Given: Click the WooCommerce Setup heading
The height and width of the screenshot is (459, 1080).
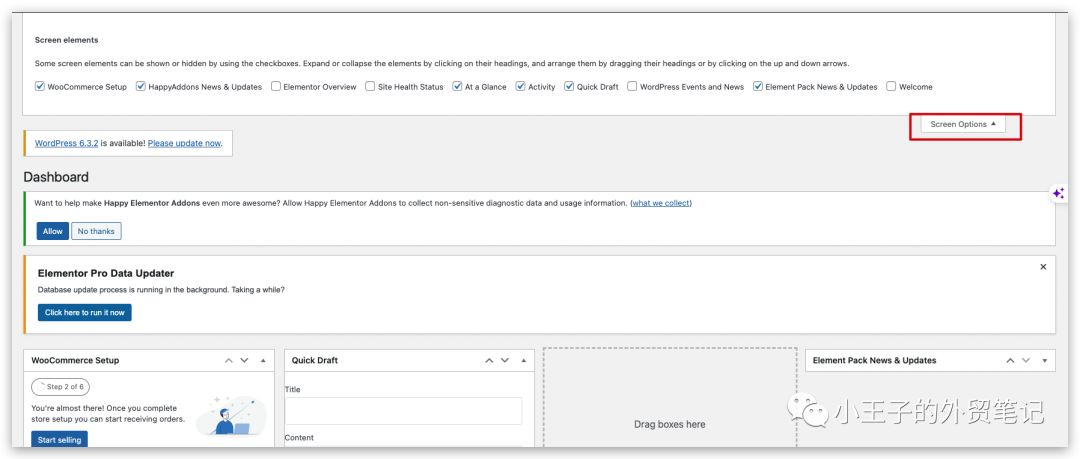Looking at the screenshot, I should pos(75,360).
